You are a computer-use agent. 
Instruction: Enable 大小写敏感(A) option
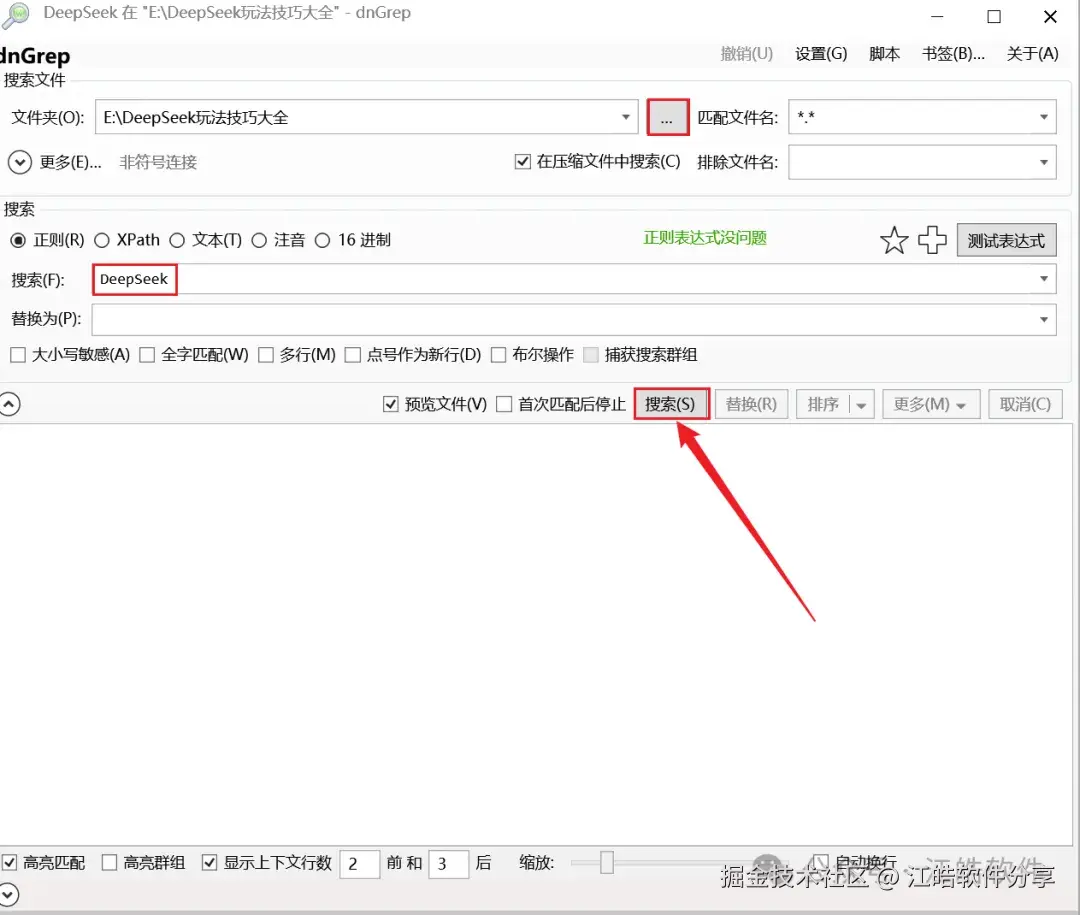click(16, 354)
